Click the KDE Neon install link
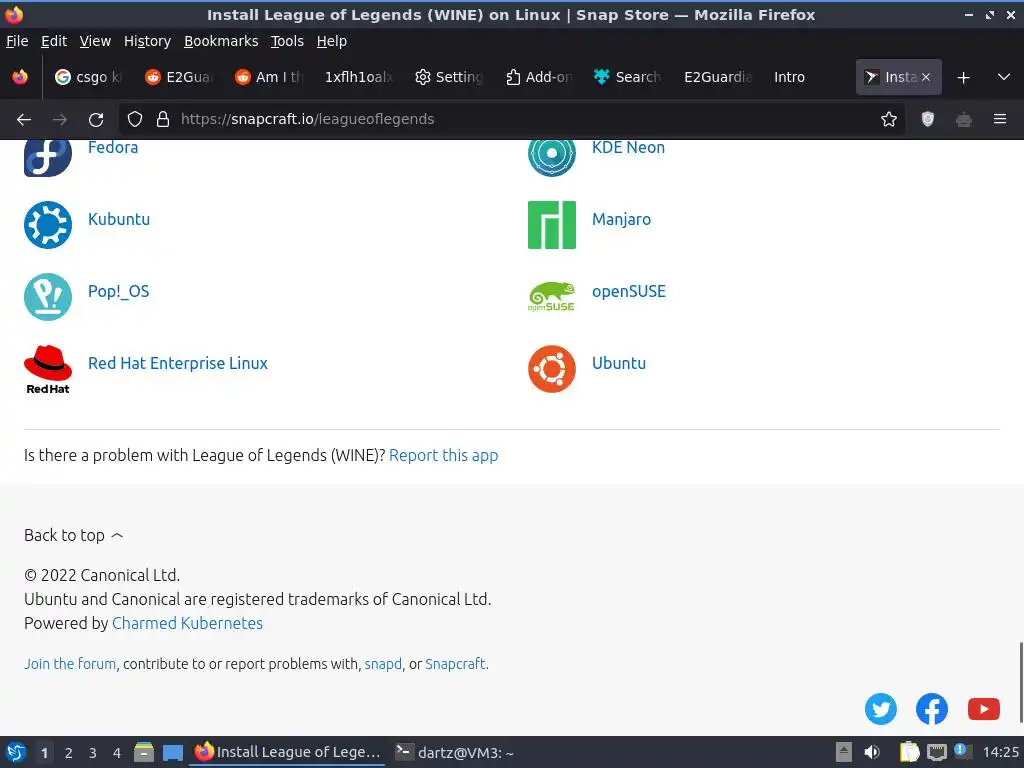Image resolution: width=1024 pixels, height=768 pixels. [628, 148]
